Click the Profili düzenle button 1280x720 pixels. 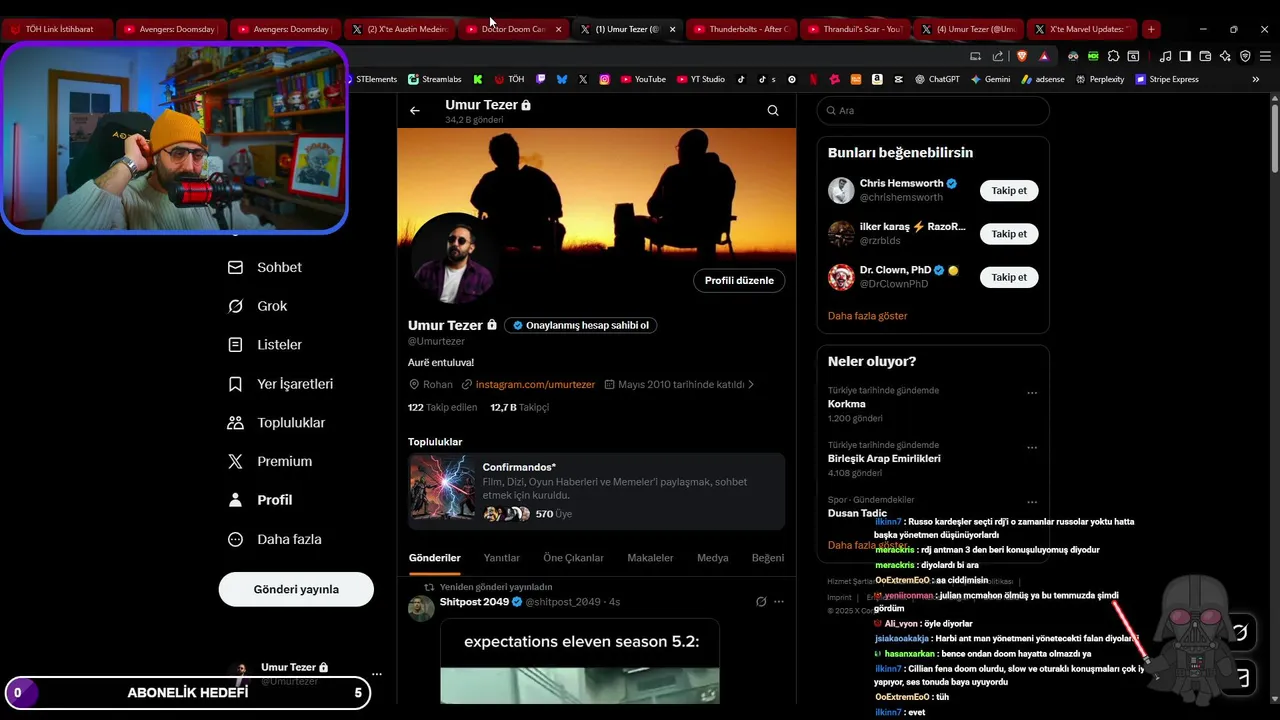[739, 281]
